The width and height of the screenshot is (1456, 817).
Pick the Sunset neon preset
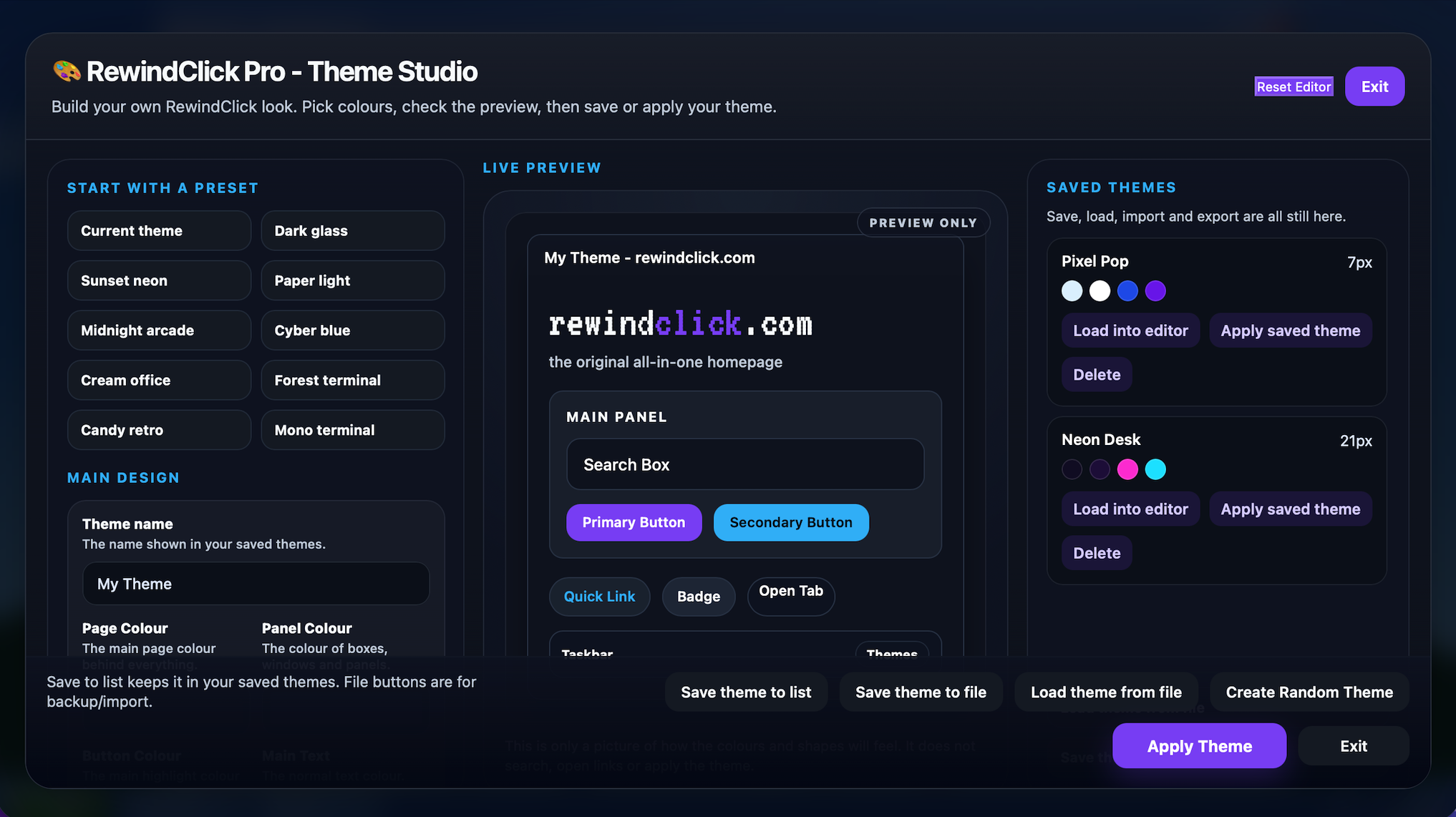tap(159, 280)
